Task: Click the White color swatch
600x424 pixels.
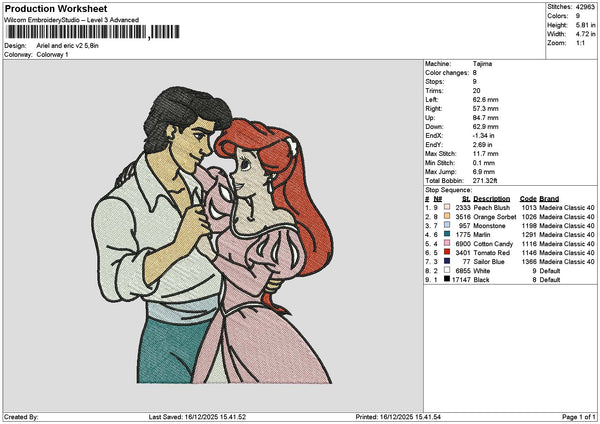Action: click(447, 270)
